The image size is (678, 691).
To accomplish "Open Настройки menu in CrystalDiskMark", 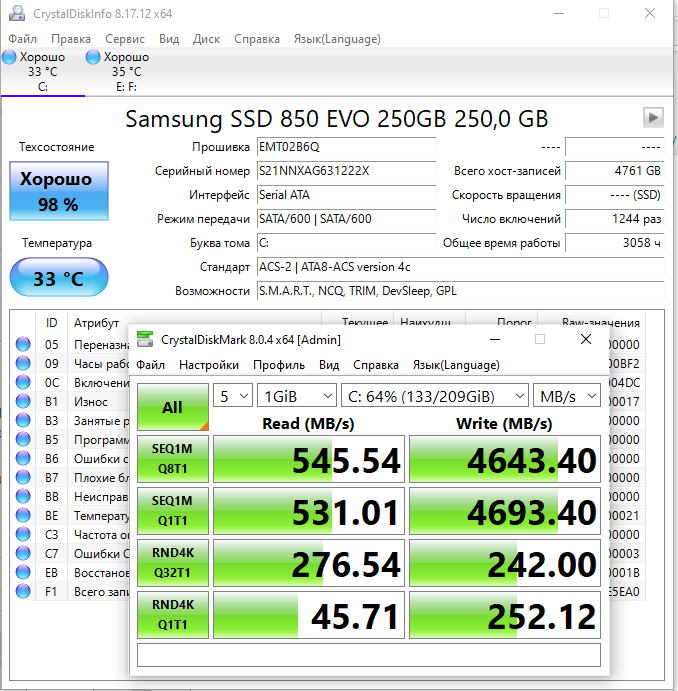I will click(209, 365).
